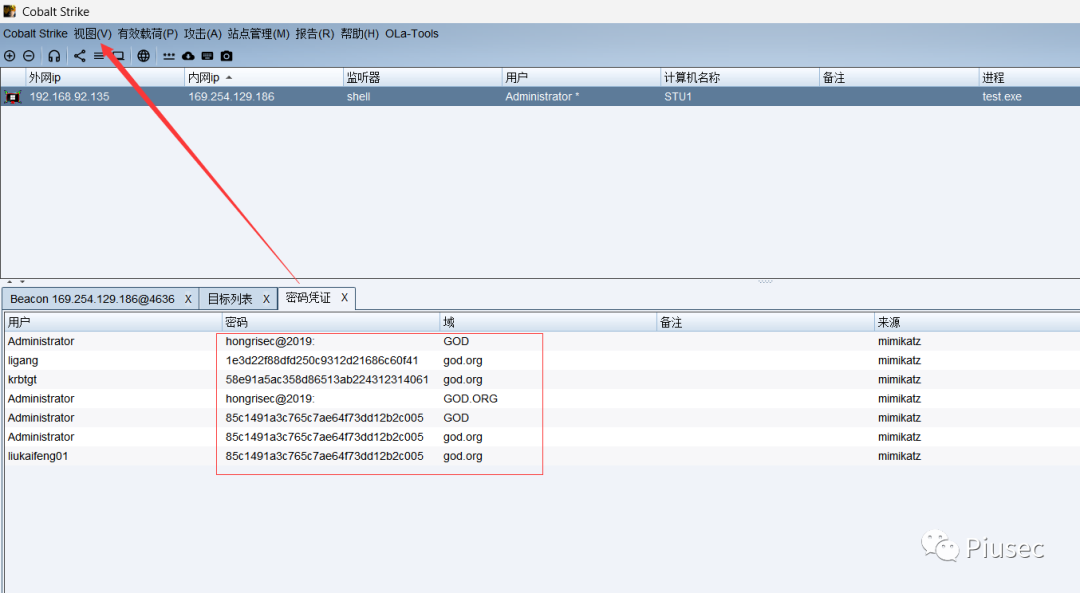Click the minus disconnect icon in toolbar
The width and height of the screenshot is (1080, 593).
tap(29, 56)
